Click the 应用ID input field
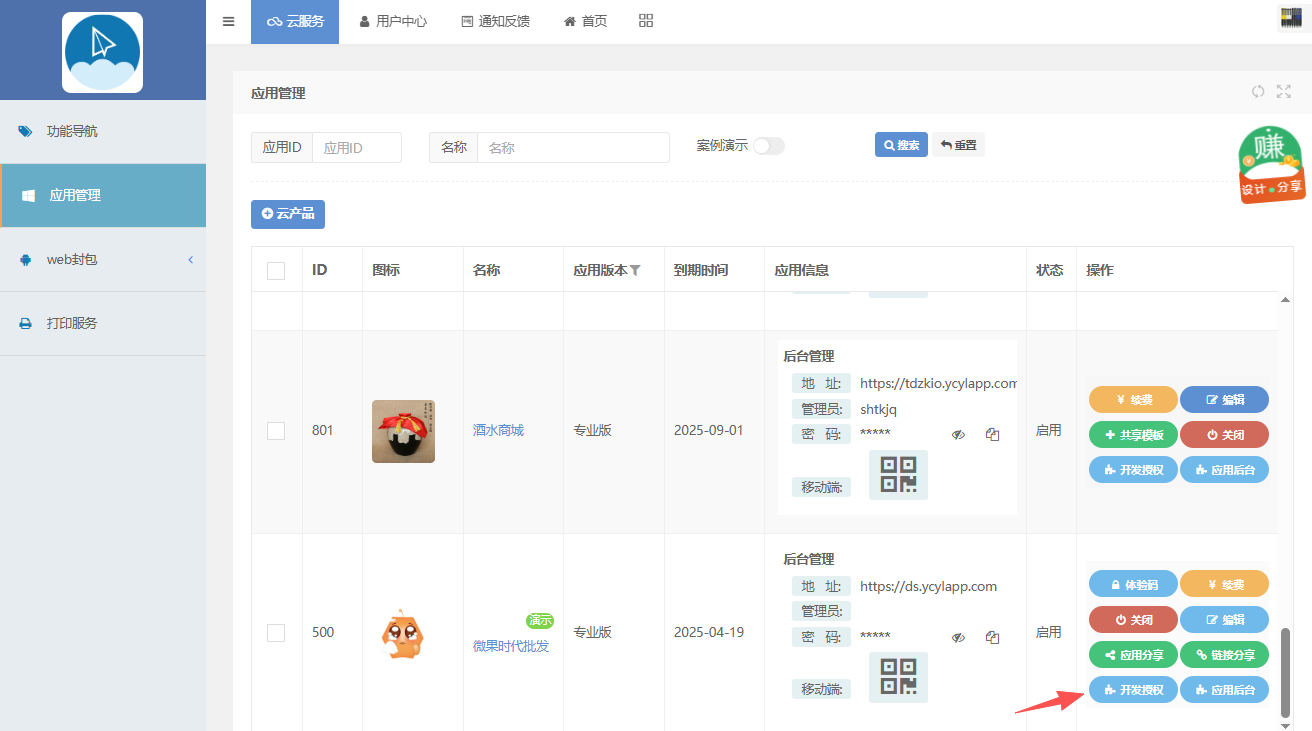The width and height of the screenshot is (1312, 731). click(x=356, y=147)
